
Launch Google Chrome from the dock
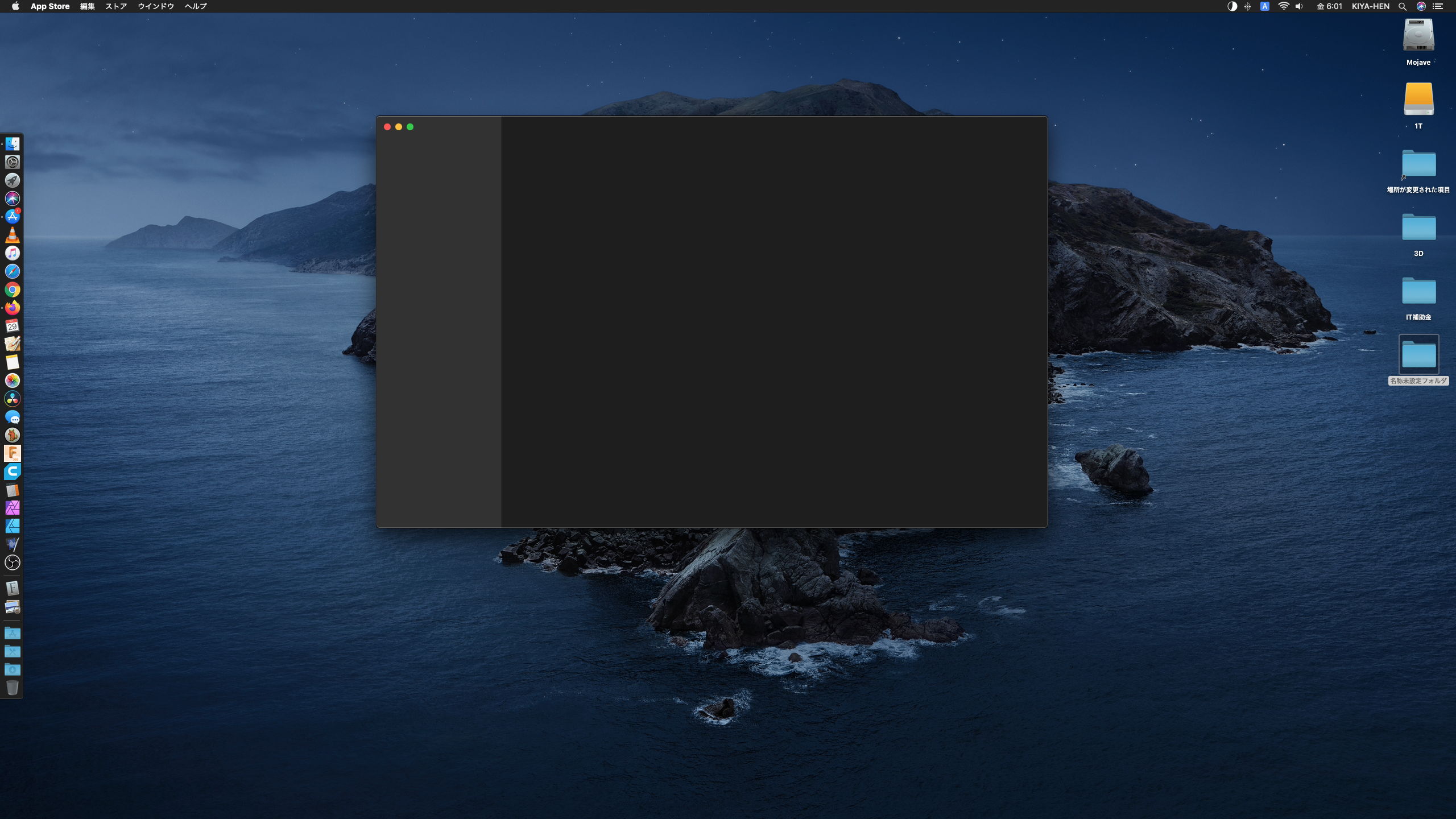tap(13, 289)
